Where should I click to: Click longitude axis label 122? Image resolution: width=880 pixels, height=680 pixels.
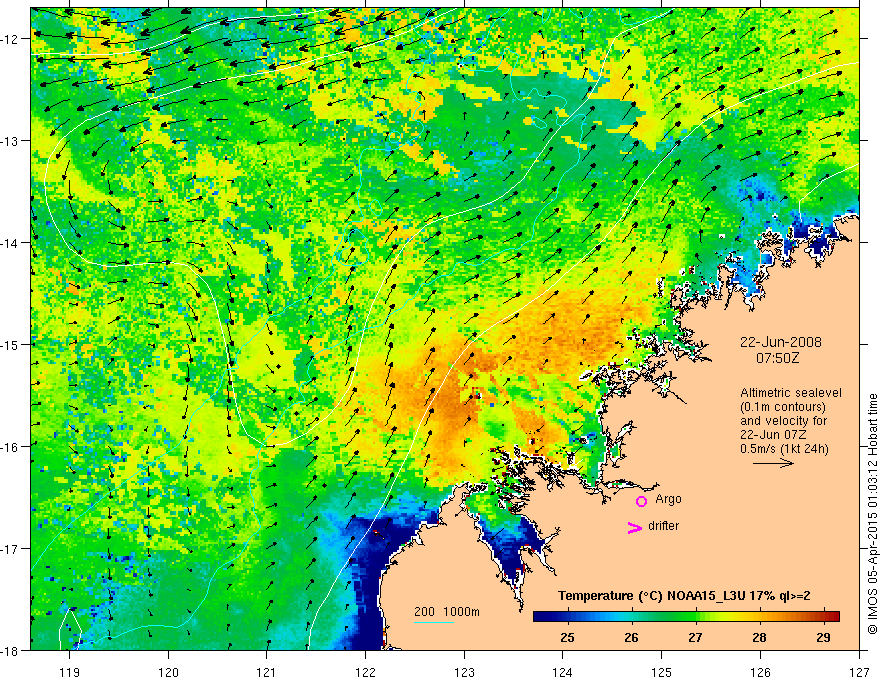(x=365, y=672)
